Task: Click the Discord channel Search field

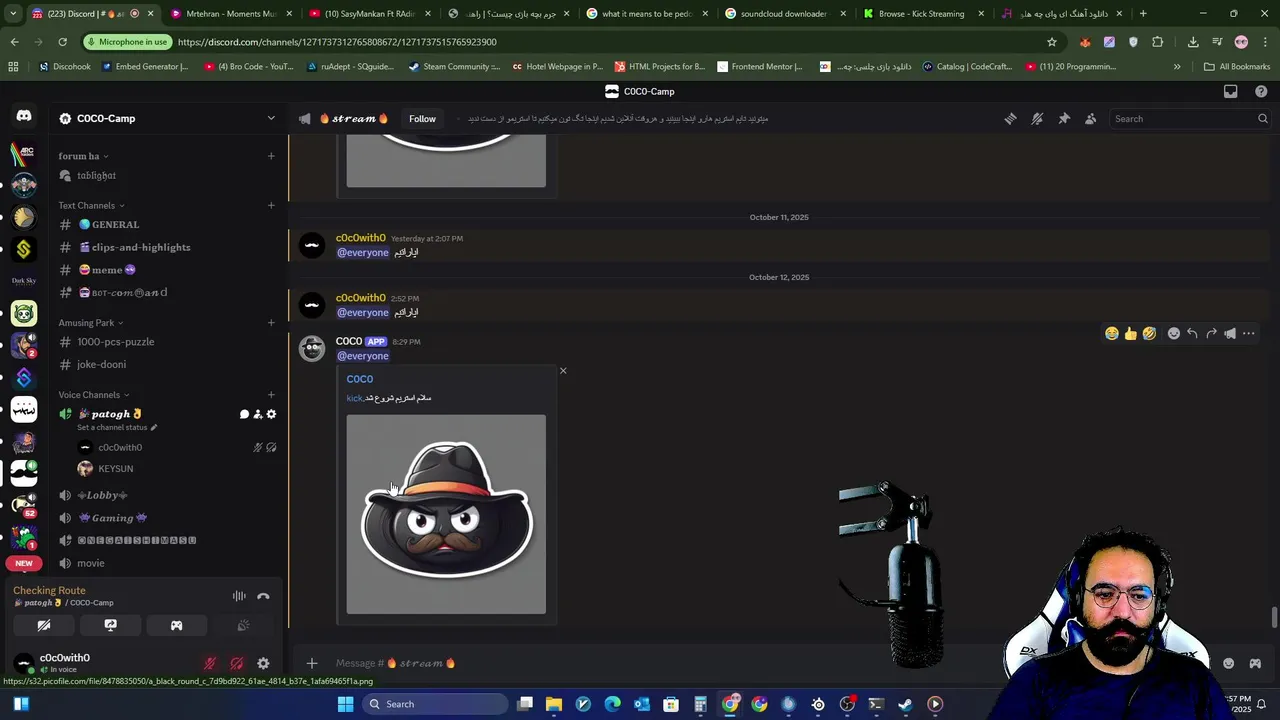Action: coord(1190,119)
